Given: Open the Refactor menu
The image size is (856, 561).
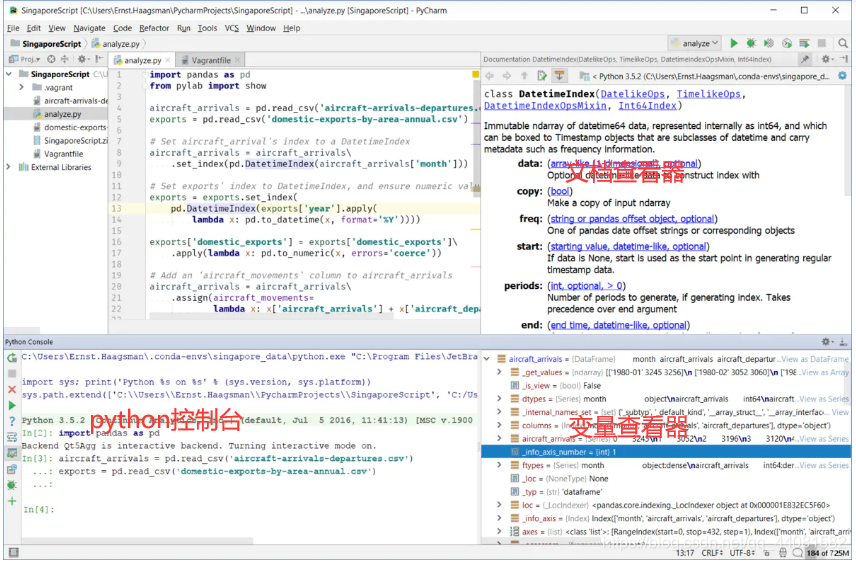Looking at the screenshot, I should point(154,28).
